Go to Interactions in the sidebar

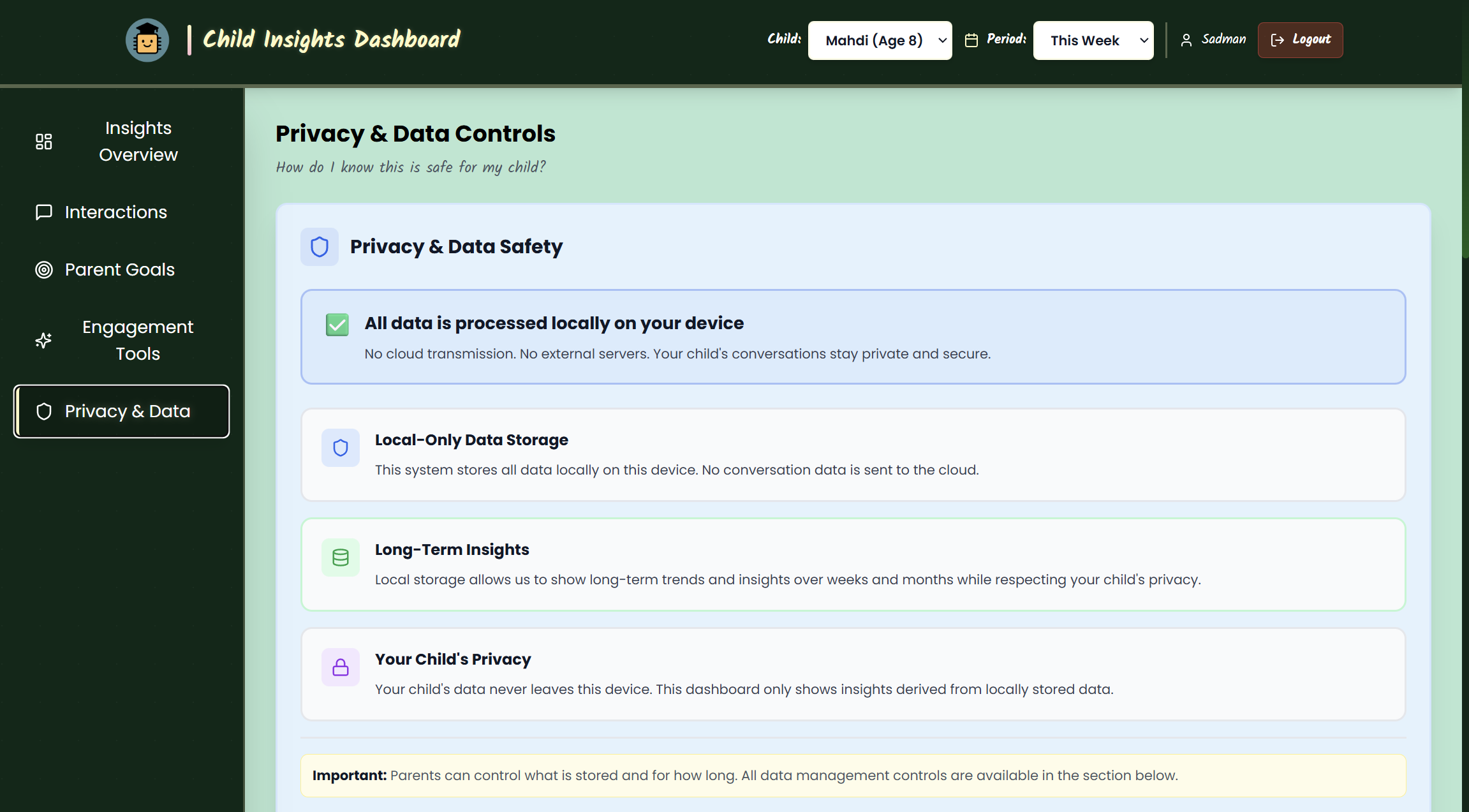[x=115, y=212]
